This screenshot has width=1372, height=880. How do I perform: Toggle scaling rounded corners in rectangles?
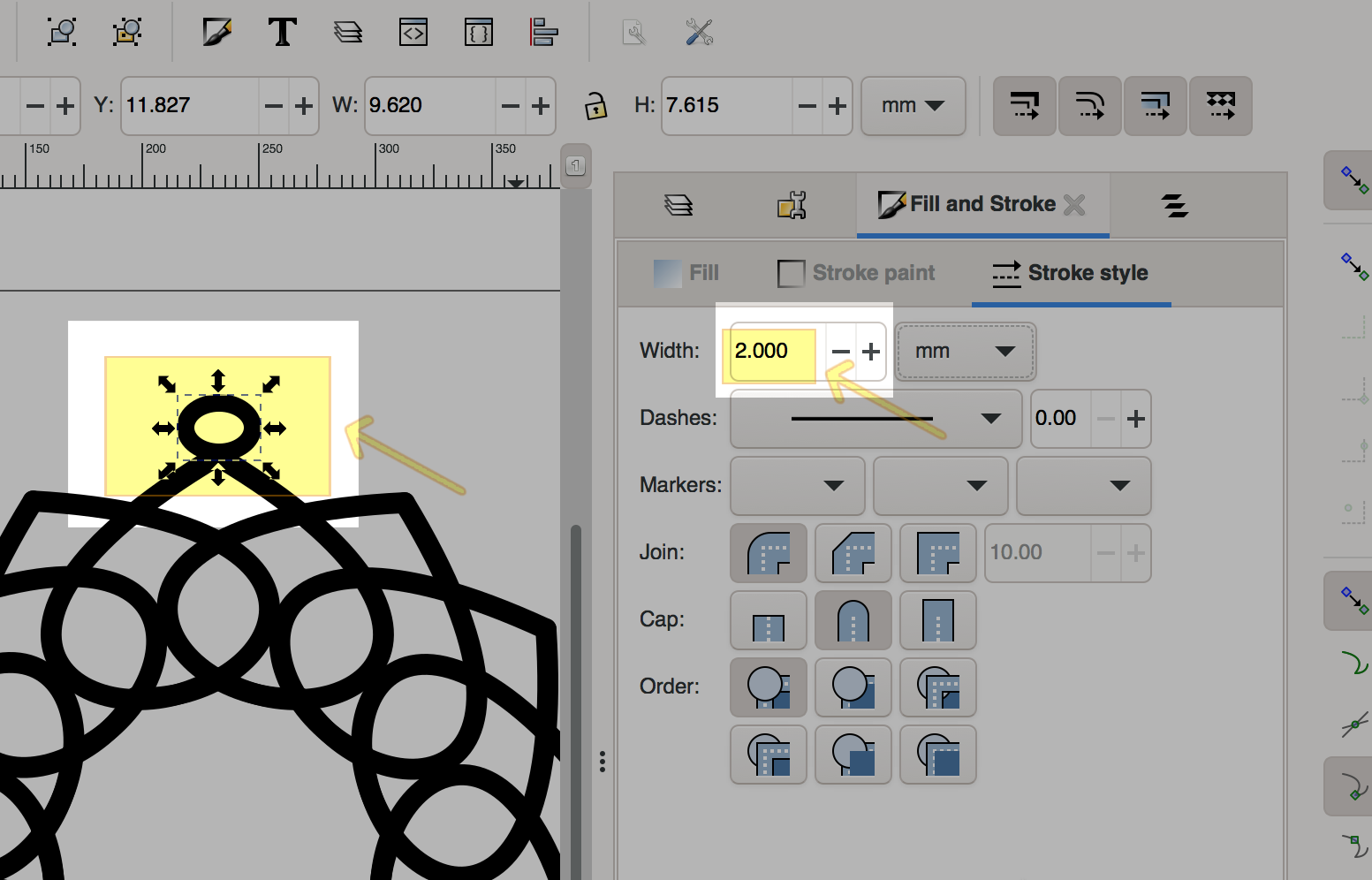coord(1090,106)
